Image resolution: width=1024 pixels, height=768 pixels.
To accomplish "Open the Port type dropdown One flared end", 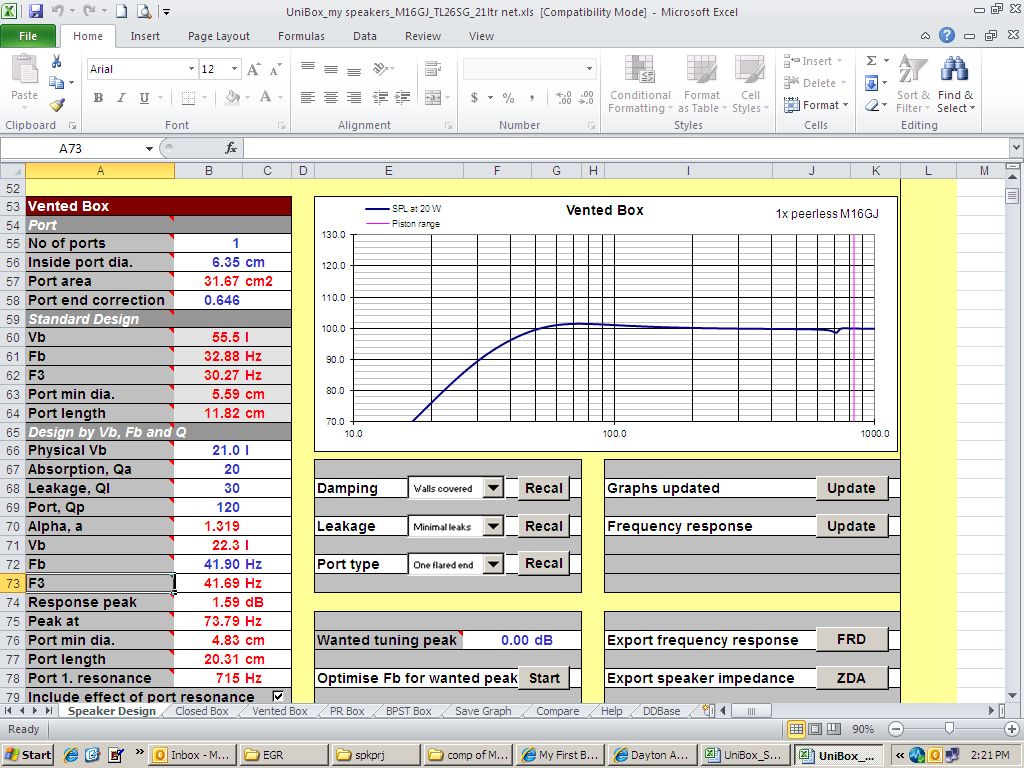I will coord(494,564).
